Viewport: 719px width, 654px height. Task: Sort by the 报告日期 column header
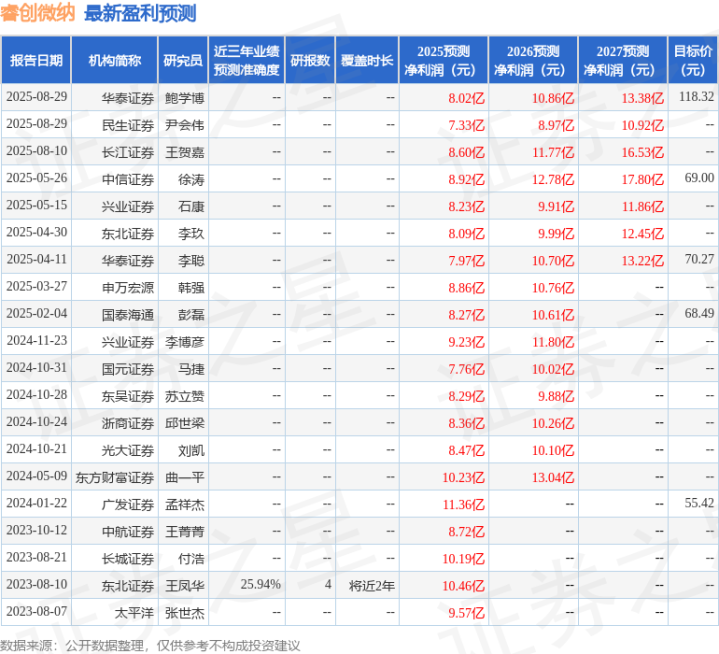36,61
